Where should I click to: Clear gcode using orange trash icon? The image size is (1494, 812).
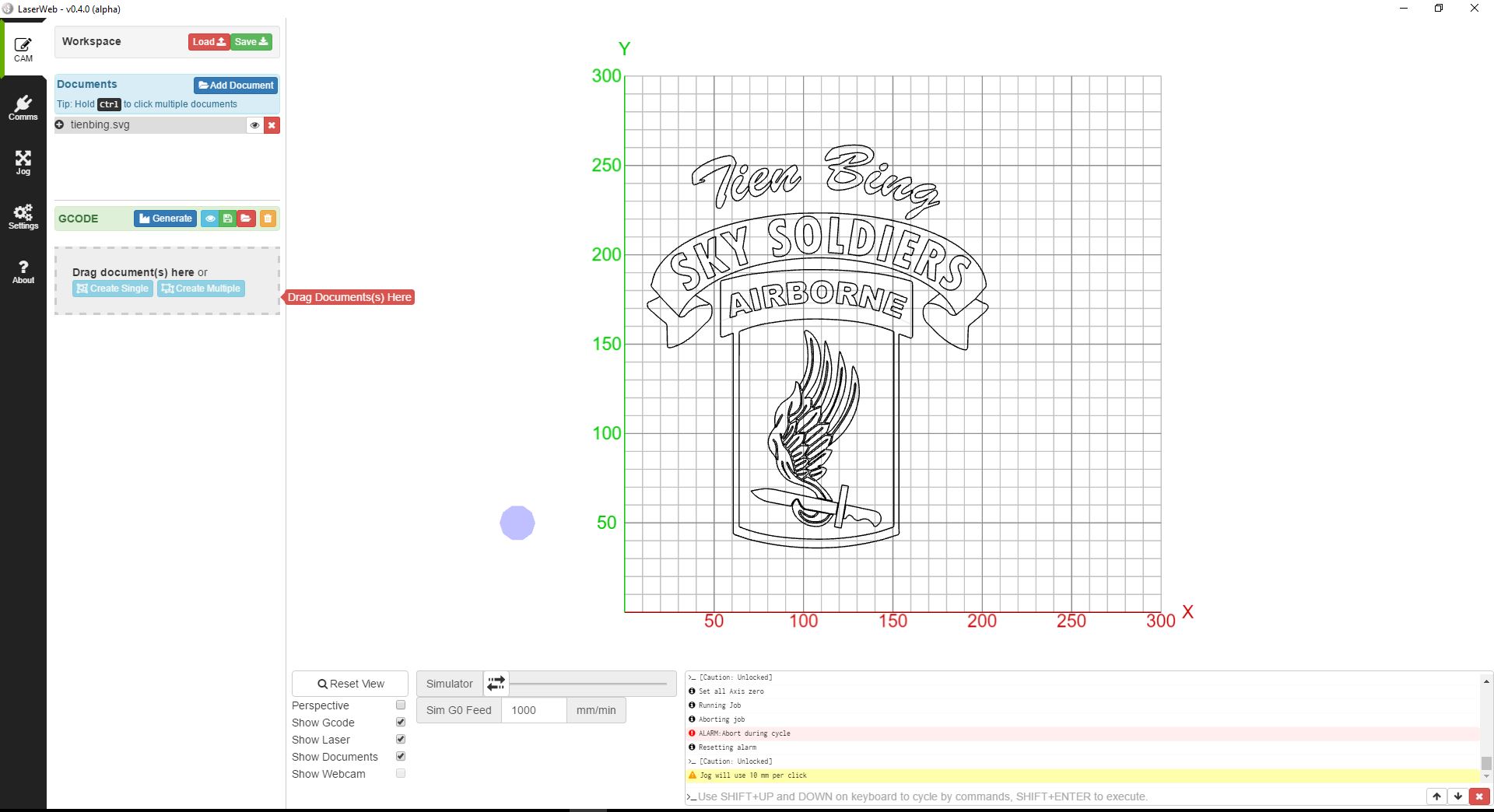[x=268, y=219]
